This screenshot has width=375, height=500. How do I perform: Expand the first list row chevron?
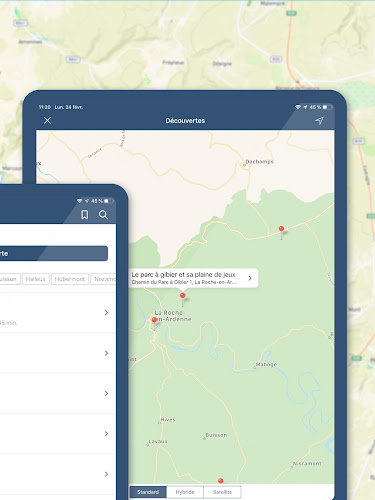coord(106,312)
